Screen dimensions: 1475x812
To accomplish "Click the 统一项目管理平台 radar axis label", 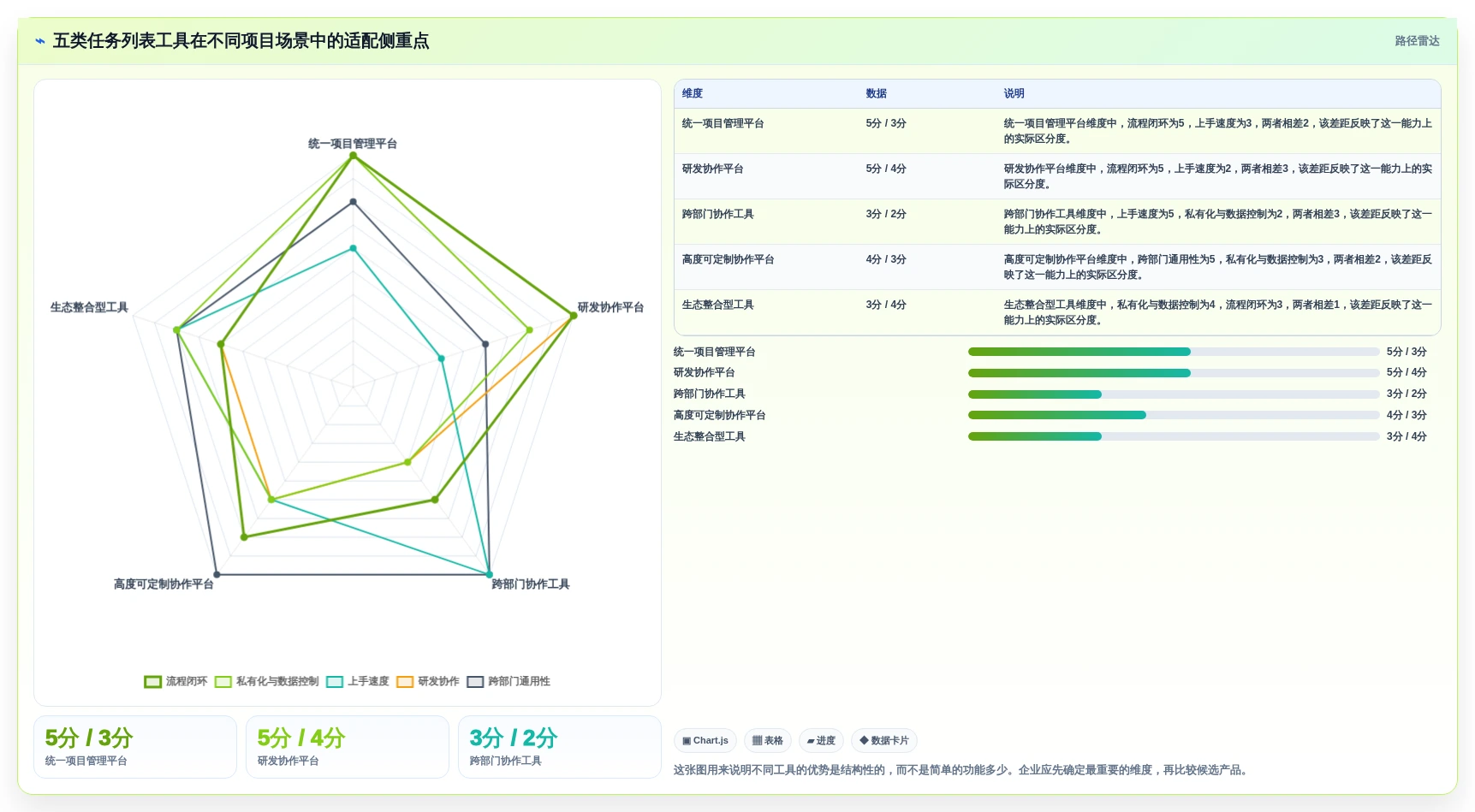I will (x=353, y=144).
